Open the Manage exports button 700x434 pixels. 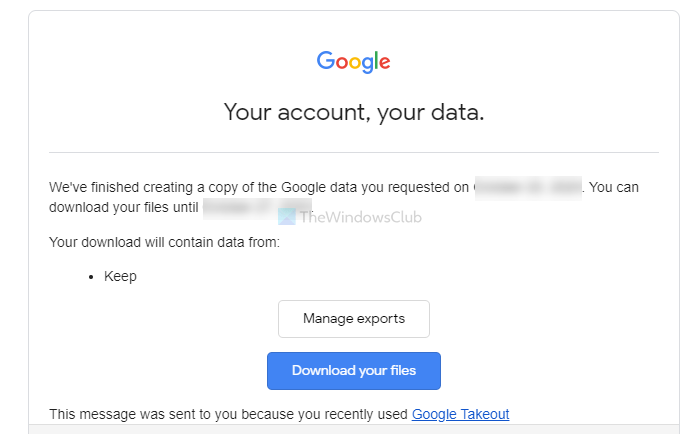(353, 319)
